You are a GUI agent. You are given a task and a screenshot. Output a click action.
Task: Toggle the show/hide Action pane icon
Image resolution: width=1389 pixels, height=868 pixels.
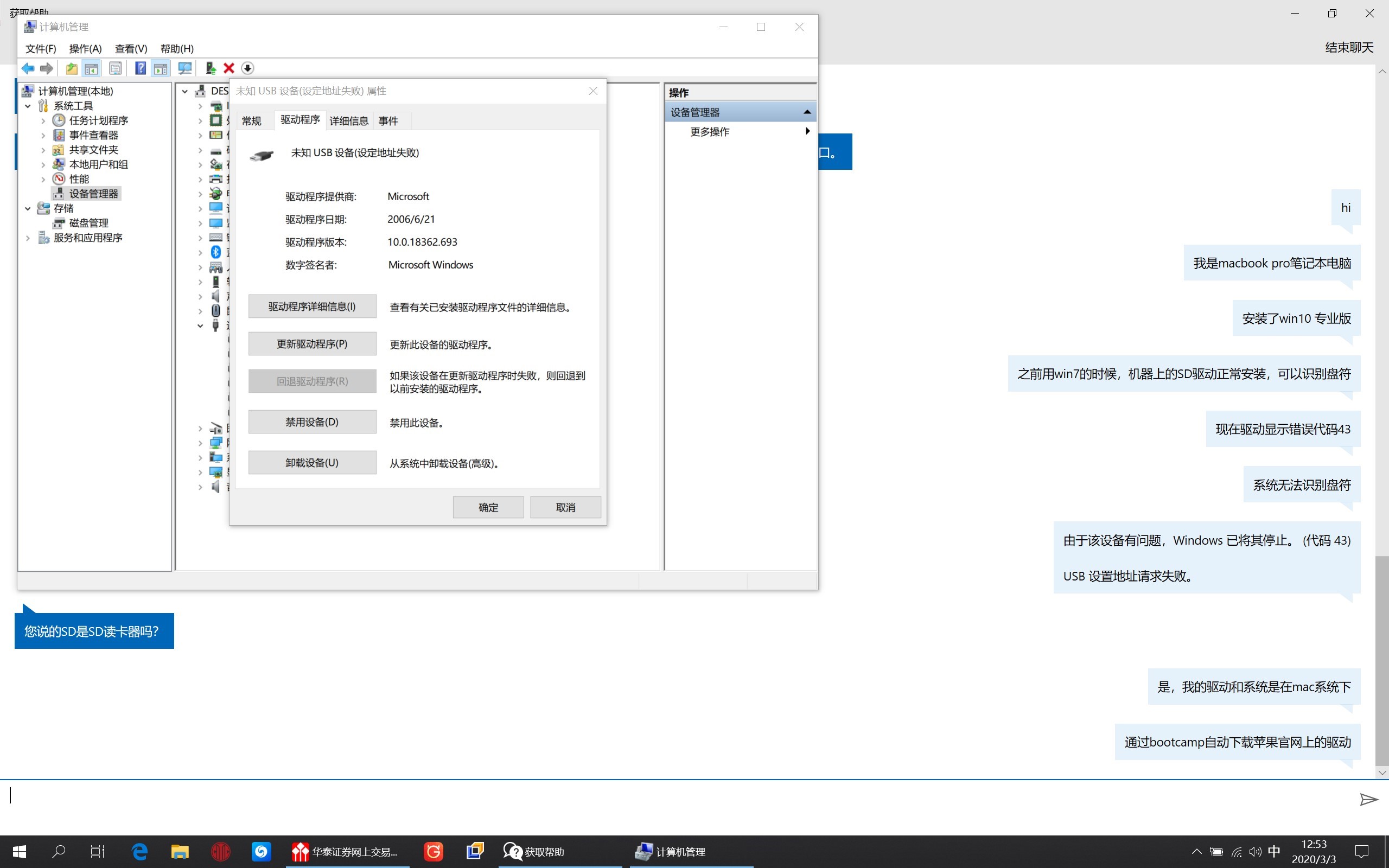[x=161, y=68]
